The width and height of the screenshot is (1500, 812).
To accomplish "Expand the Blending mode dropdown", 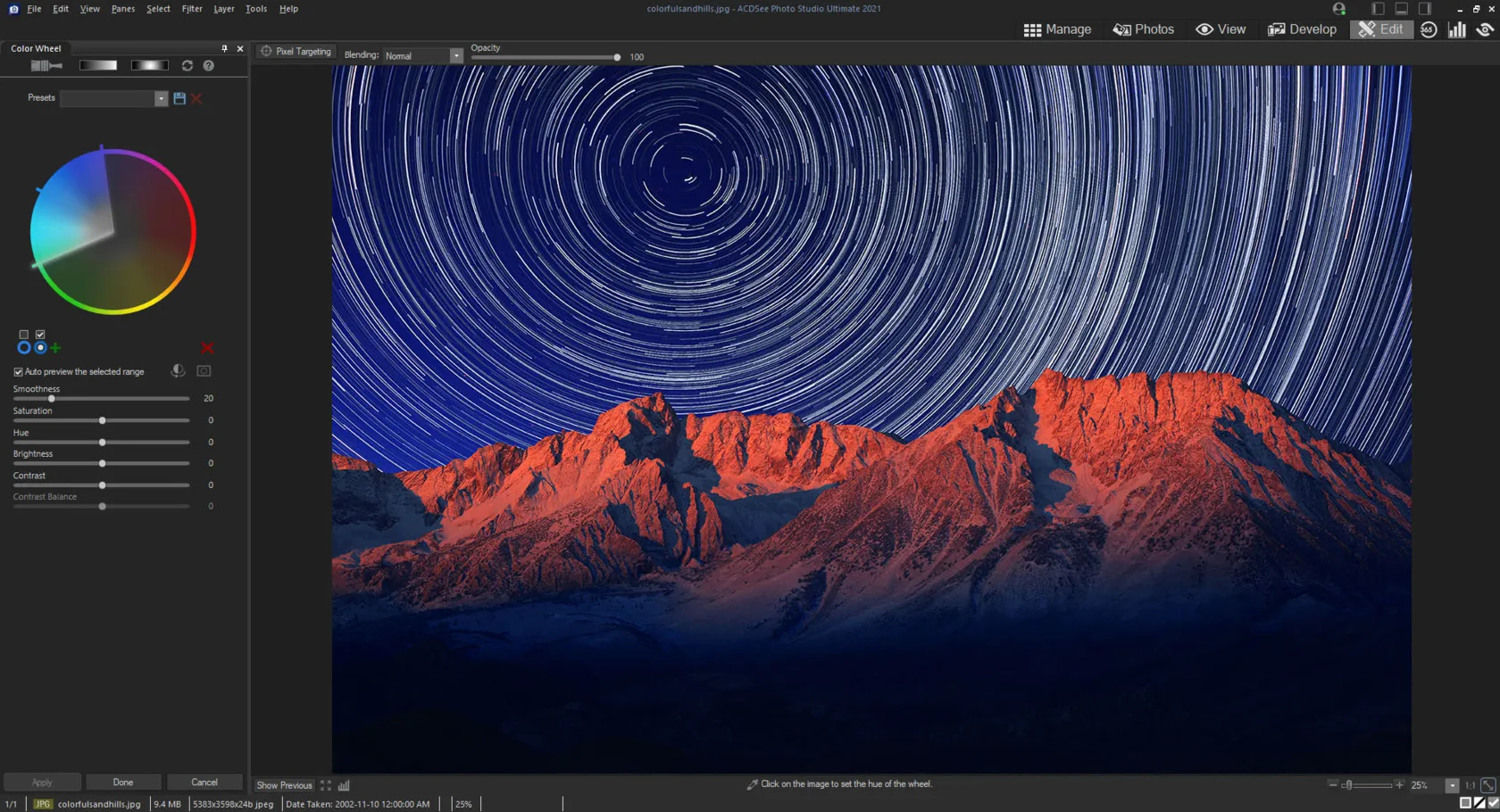I will pyautogui.click(x=455, y=55).
